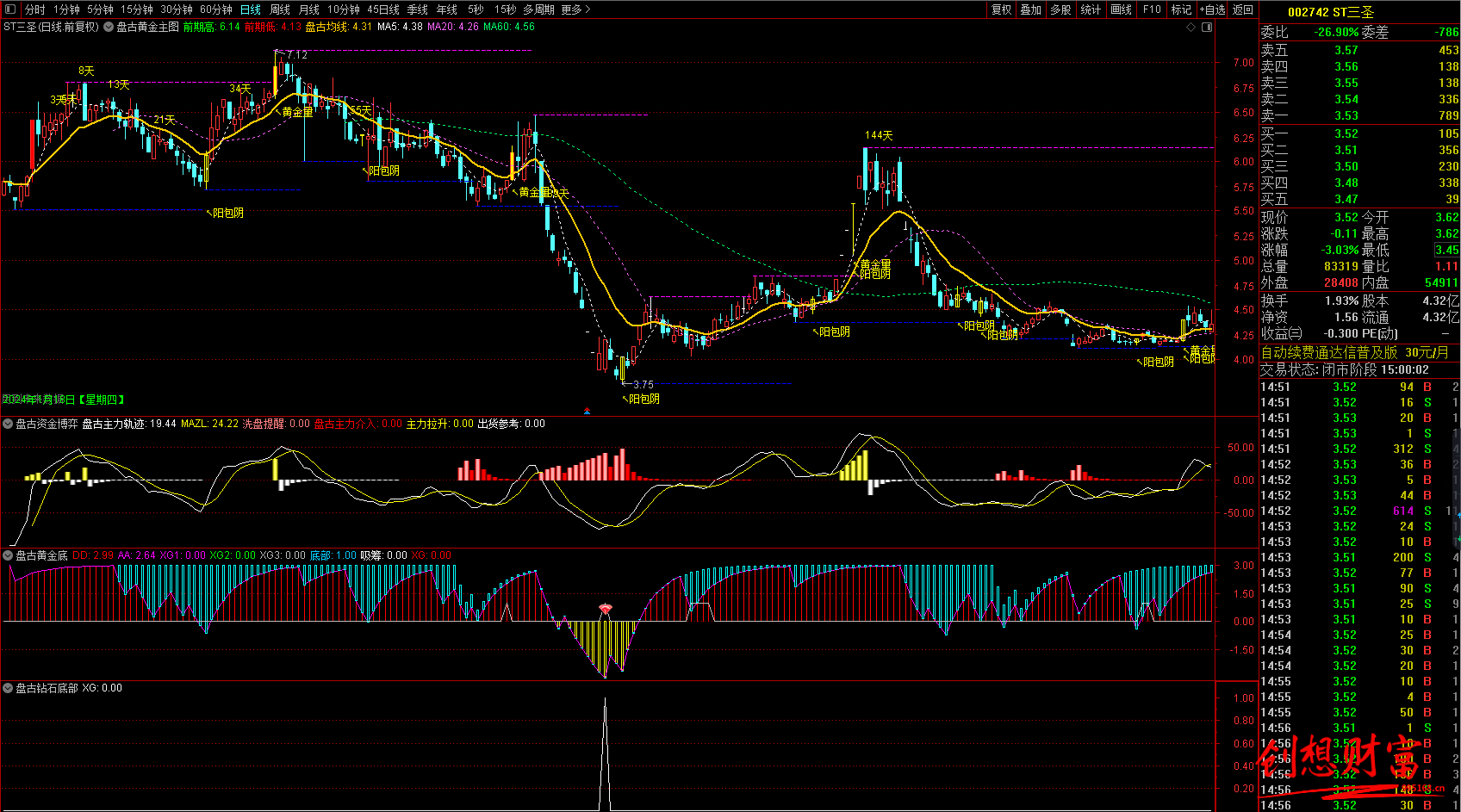The height and width of the screenshot is (812, 1461).
Task: Select the 30分钟 period
Action: coord(177,9)
